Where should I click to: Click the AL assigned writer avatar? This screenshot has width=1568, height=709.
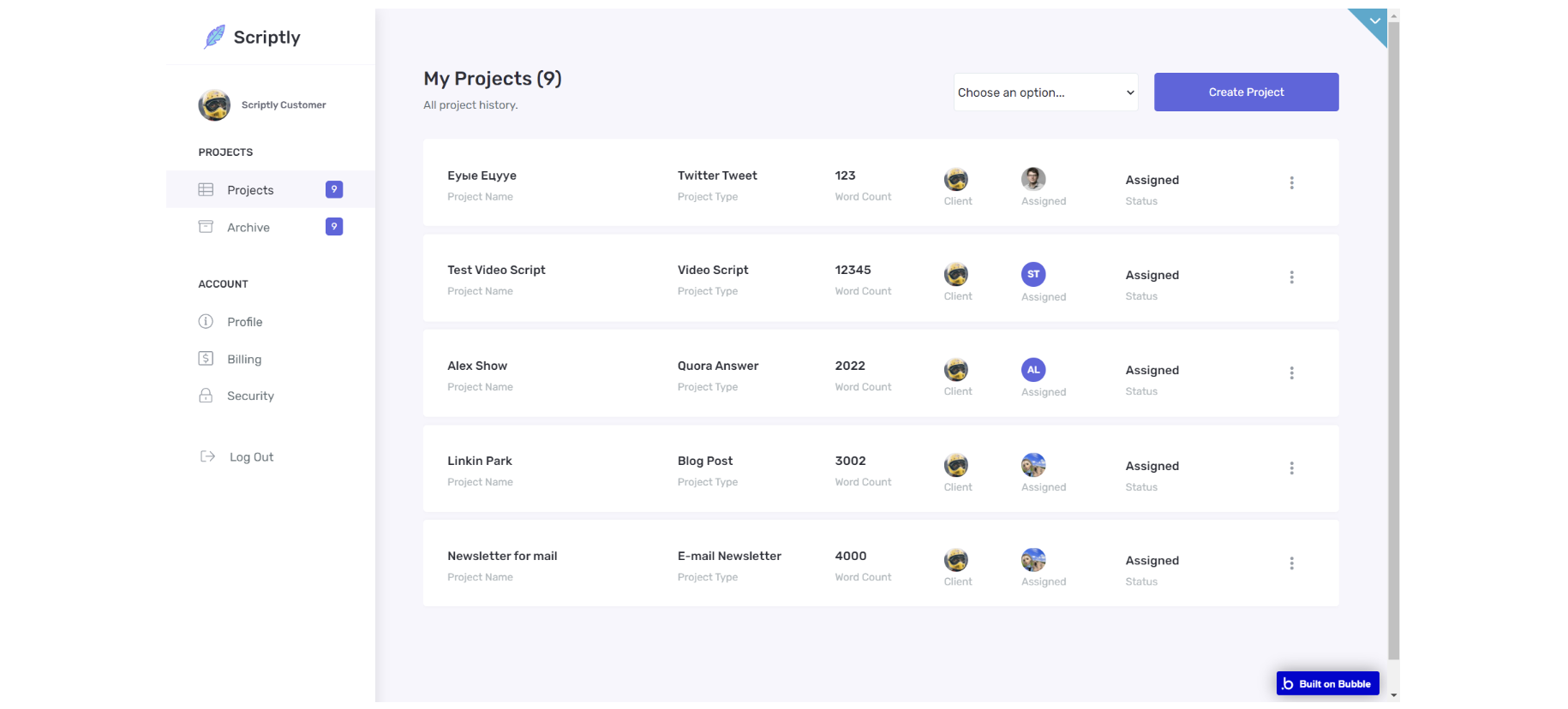coord(1033,370)
